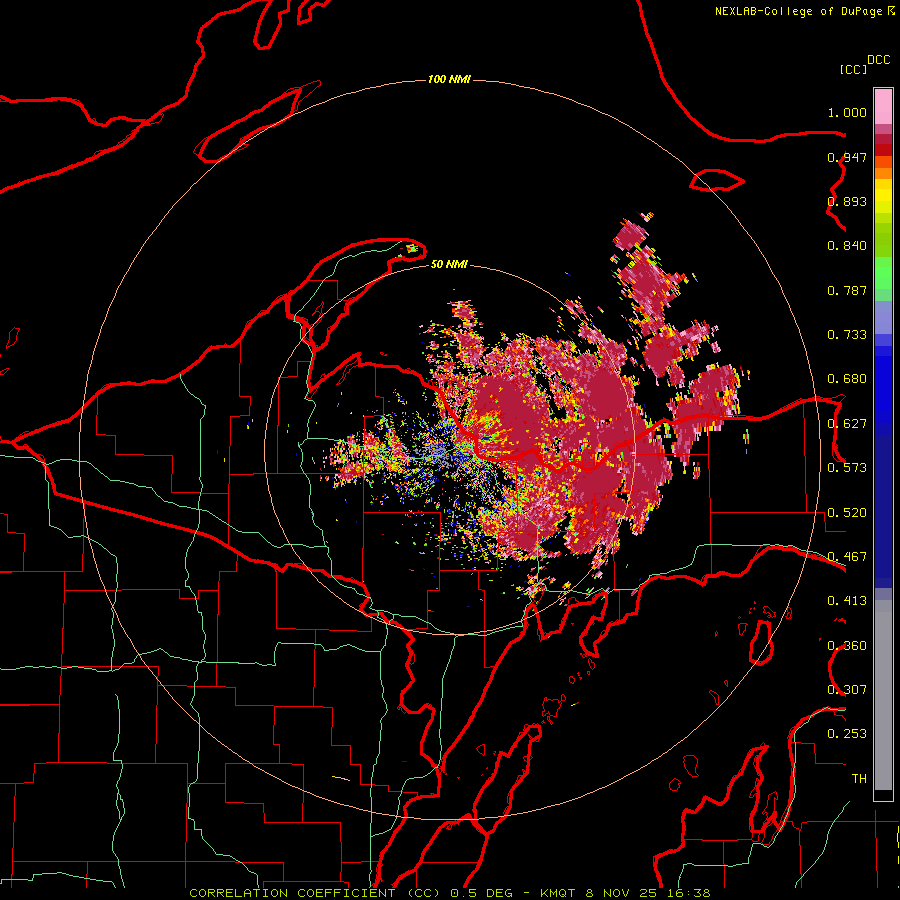The image size is (900, 900).
Task: Click the 0.893 value on the color scale
Action: [x=847, y=201]
